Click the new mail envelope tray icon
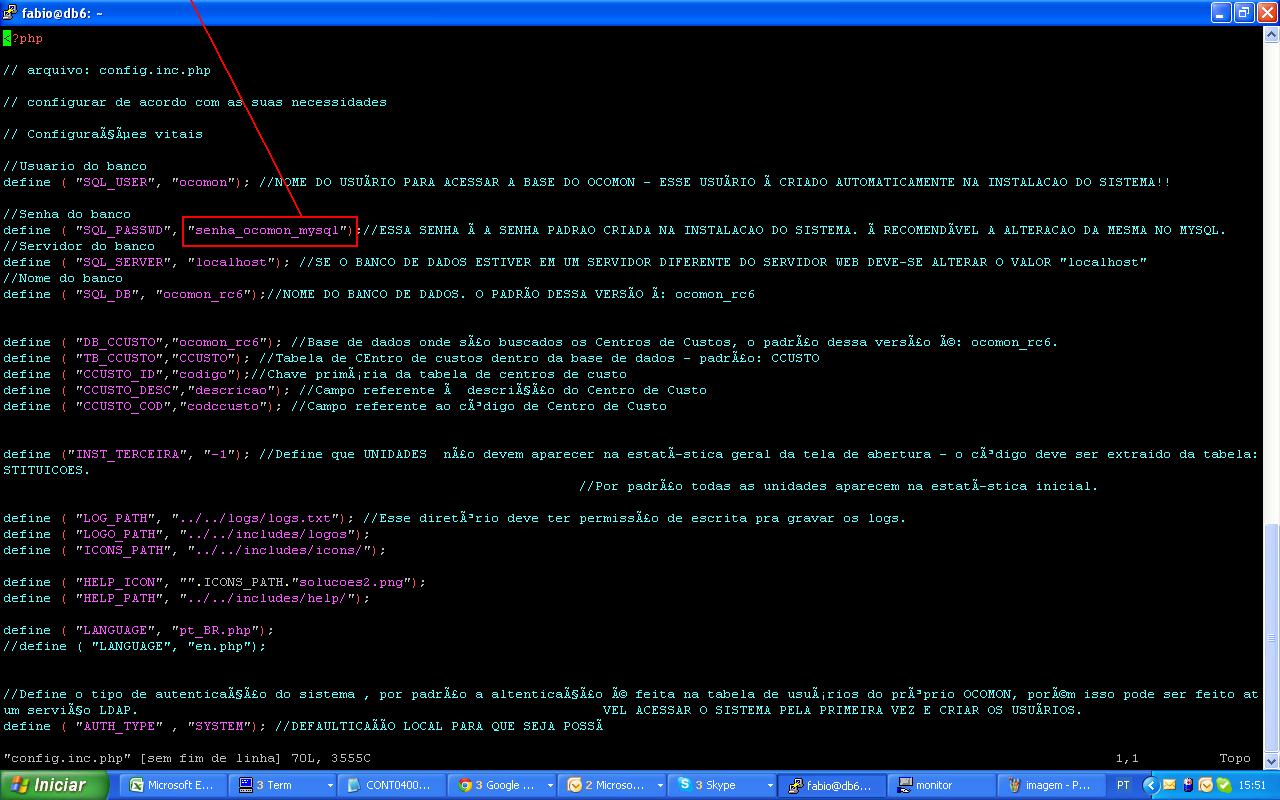 [x=1169, y=784]
